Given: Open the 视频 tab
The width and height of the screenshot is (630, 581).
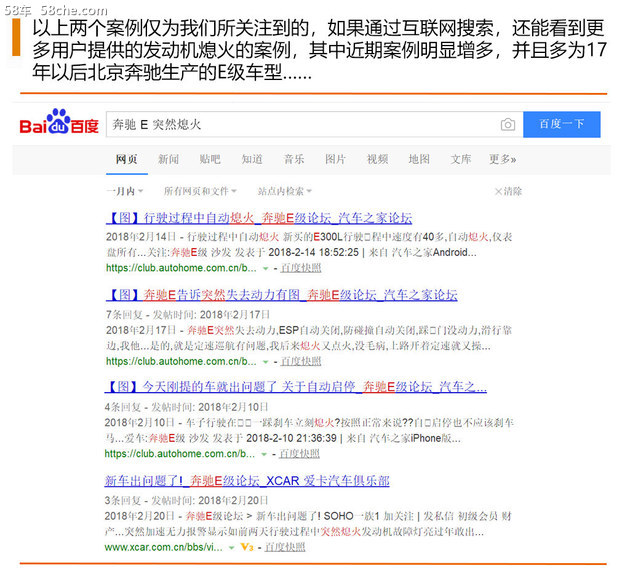Looking at the screenshot, I should (377, 160).
